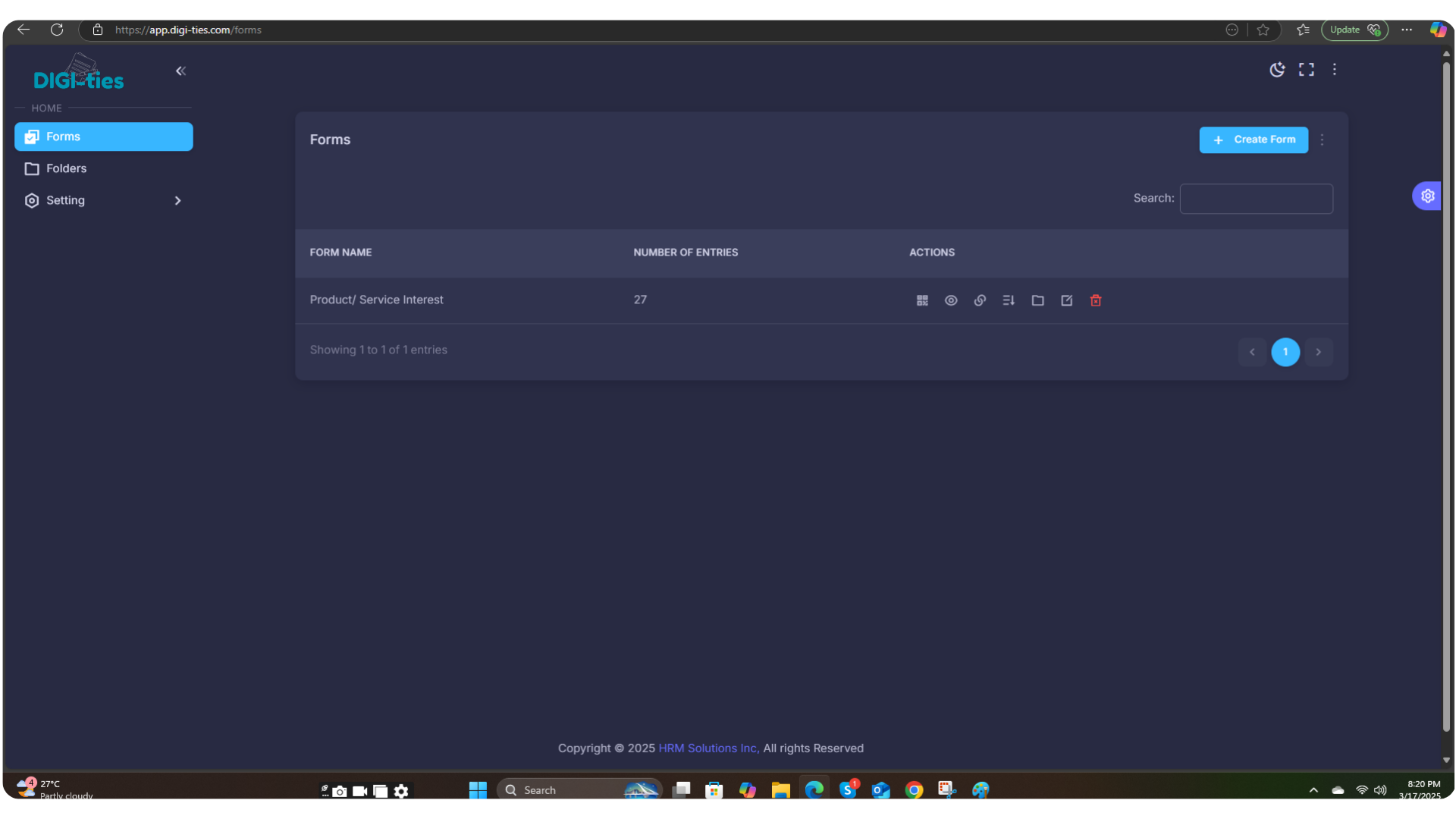Expand the Setting submenu arrow

(x=177, y=201)
